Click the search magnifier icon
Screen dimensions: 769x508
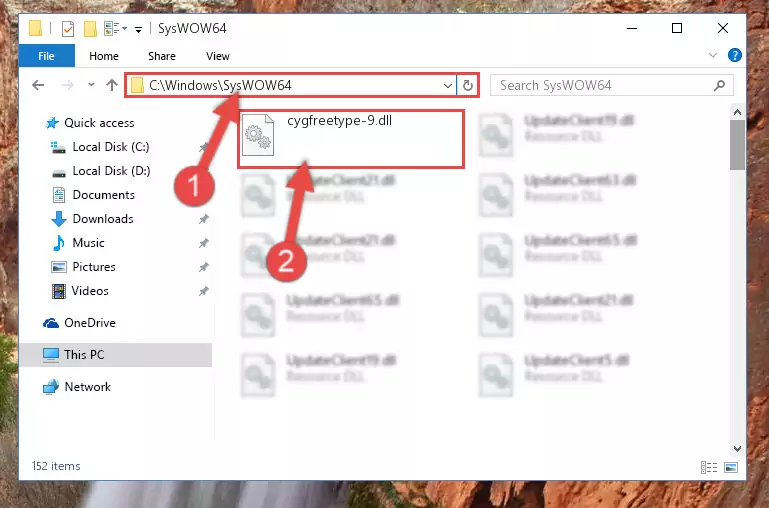(719, 86)
